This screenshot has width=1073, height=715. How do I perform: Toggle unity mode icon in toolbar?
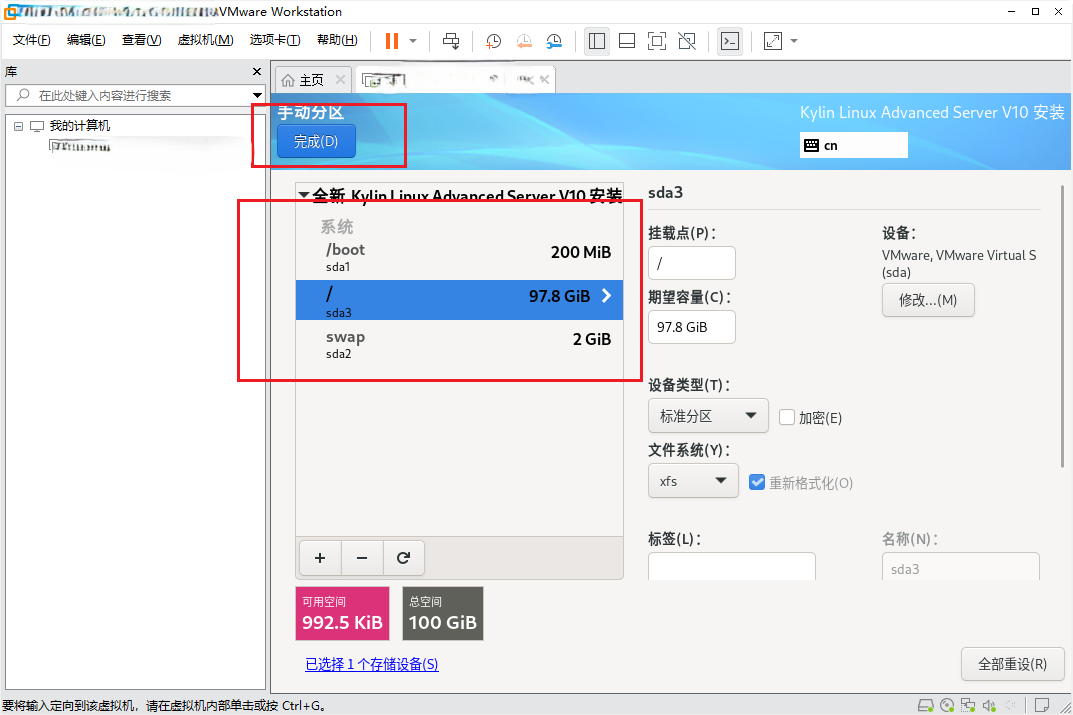tap(687, 41)
